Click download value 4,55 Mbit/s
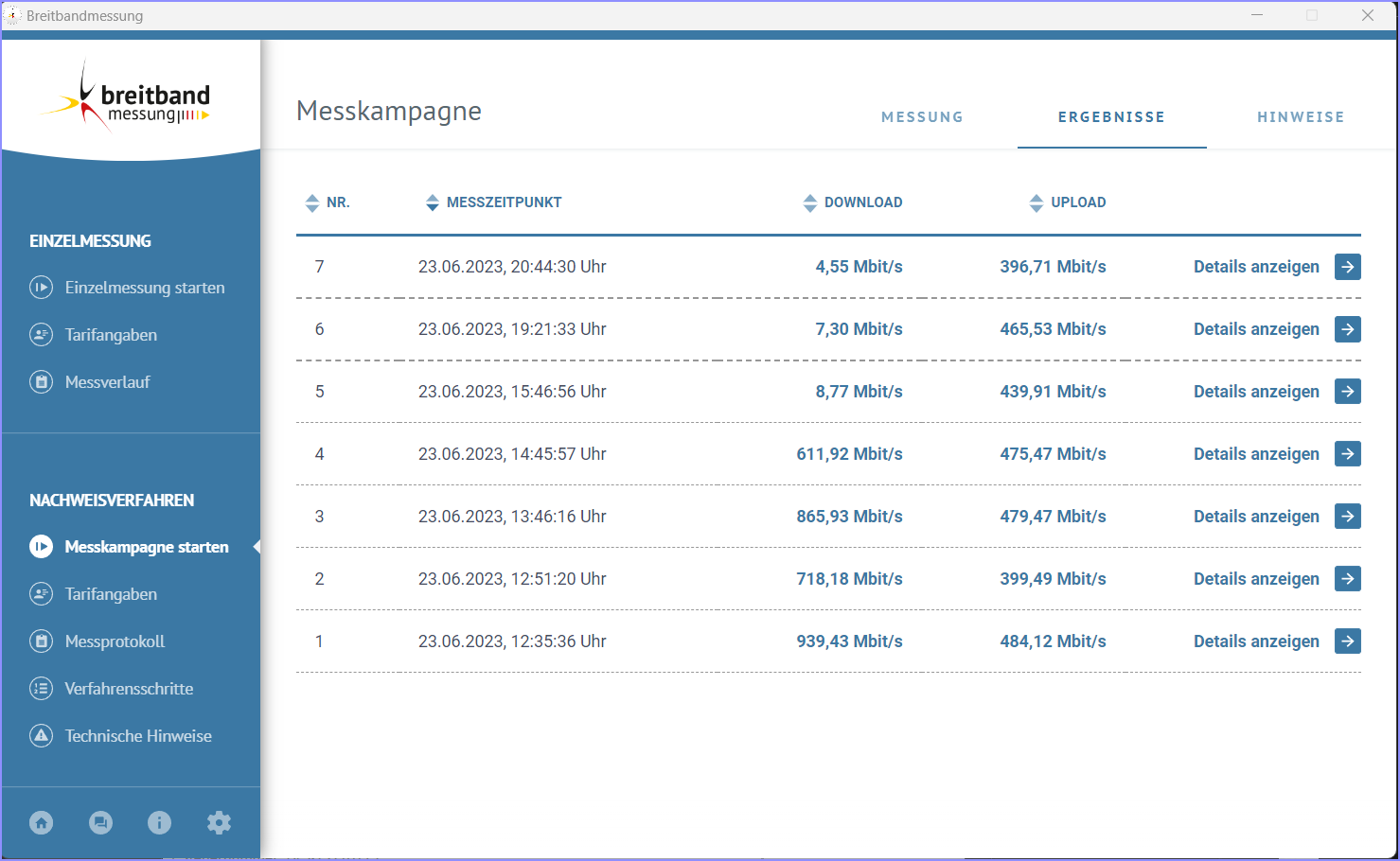 pos(859,267)
